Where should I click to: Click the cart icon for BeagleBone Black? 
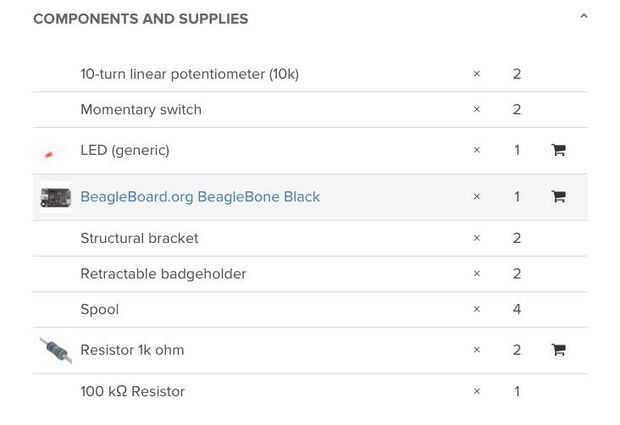[558, 197]
